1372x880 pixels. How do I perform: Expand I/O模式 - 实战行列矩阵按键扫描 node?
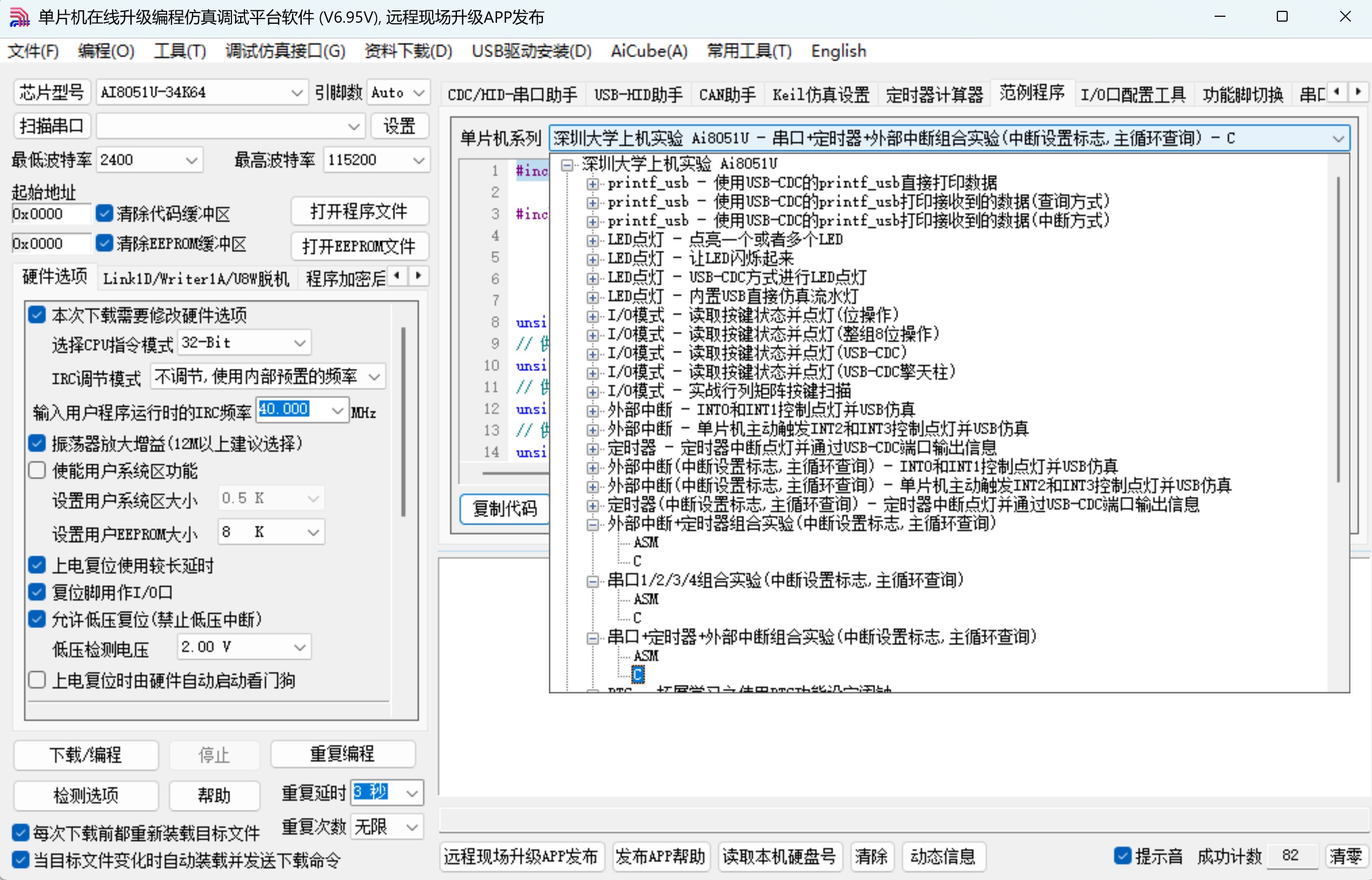point(593,392)
